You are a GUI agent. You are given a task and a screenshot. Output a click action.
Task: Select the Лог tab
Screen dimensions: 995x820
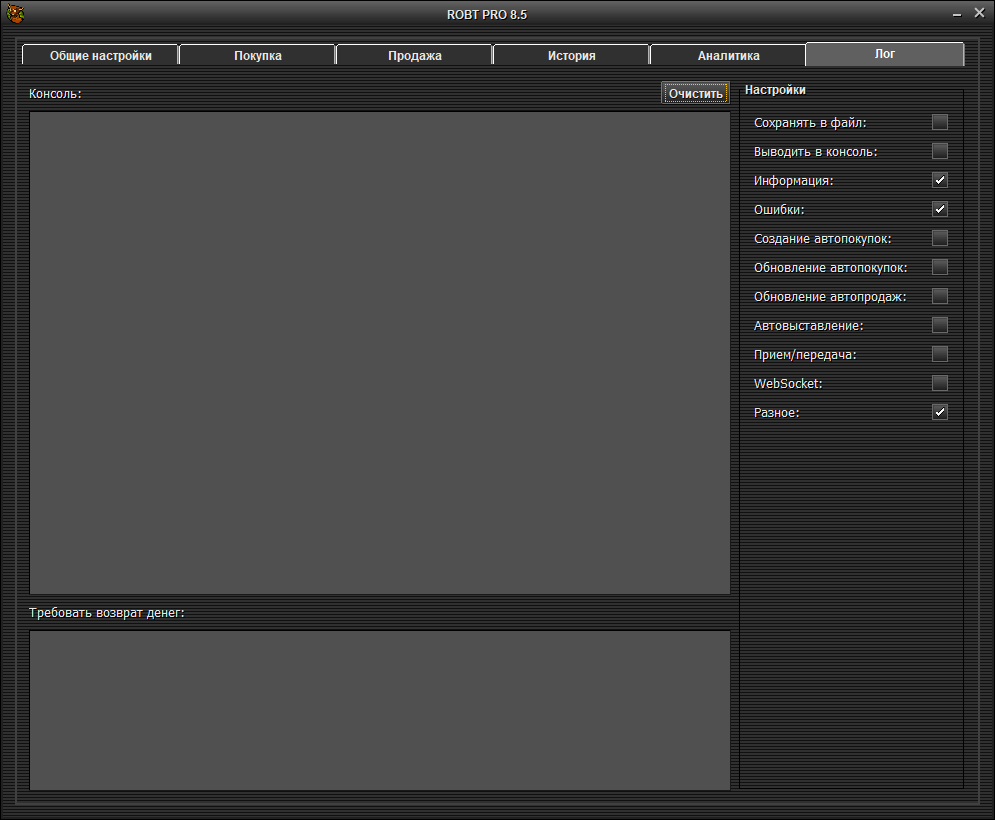click(885, 54)
